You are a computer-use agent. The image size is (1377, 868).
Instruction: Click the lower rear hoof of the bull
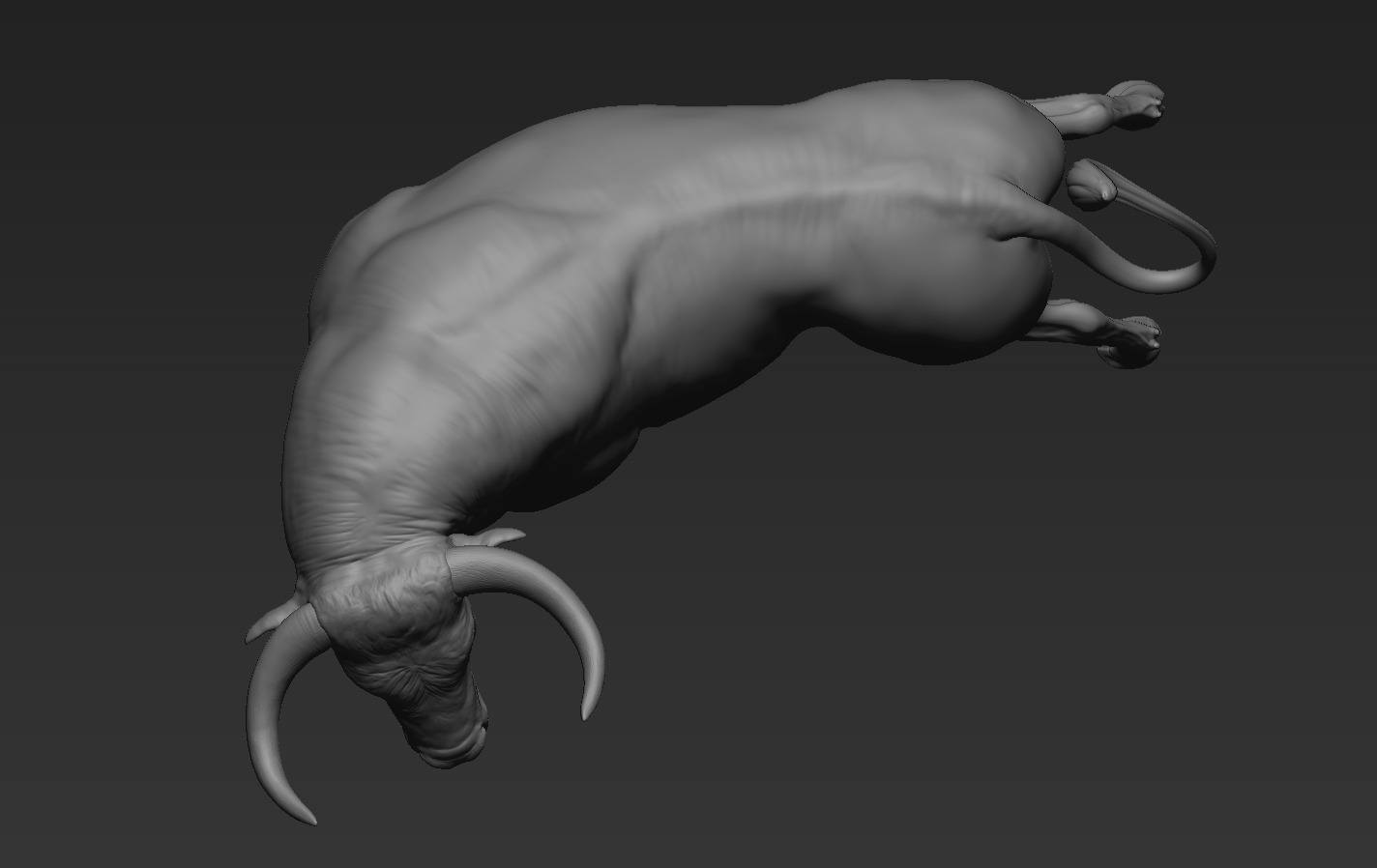coord(1128,341)
